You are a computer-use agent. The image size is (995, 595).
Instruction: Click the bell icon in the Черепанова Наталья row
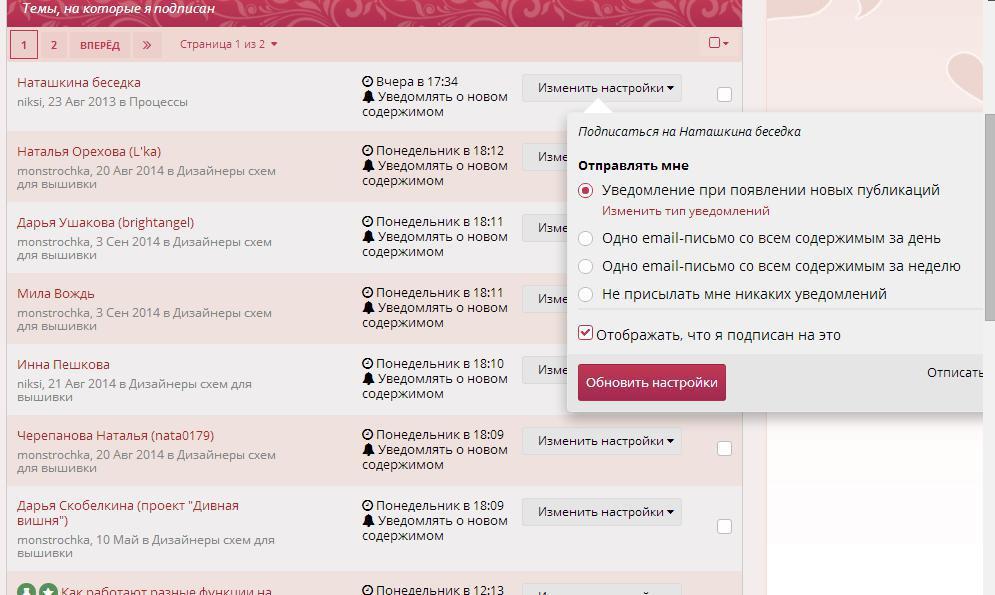(368, 450)
